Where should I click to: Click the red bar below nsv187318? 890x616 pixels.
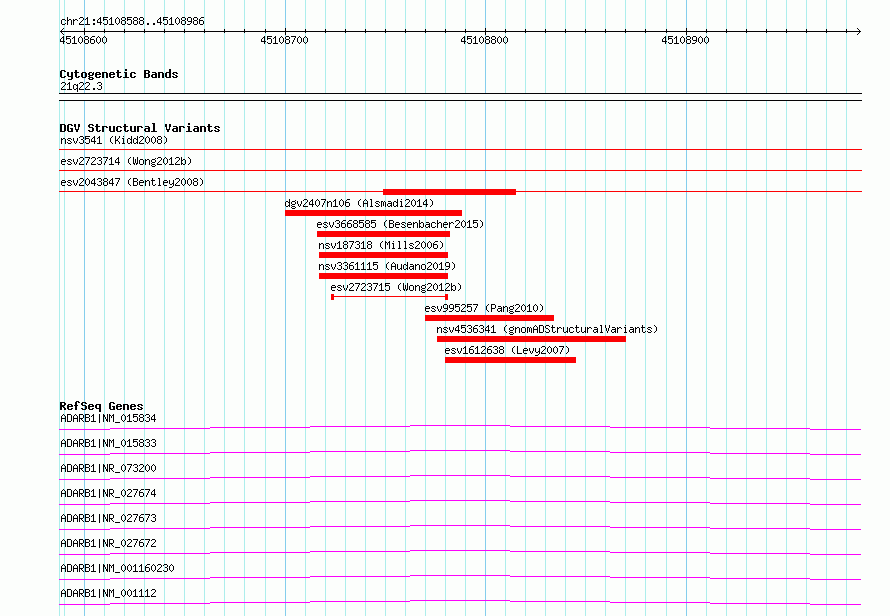coord(383,255)
